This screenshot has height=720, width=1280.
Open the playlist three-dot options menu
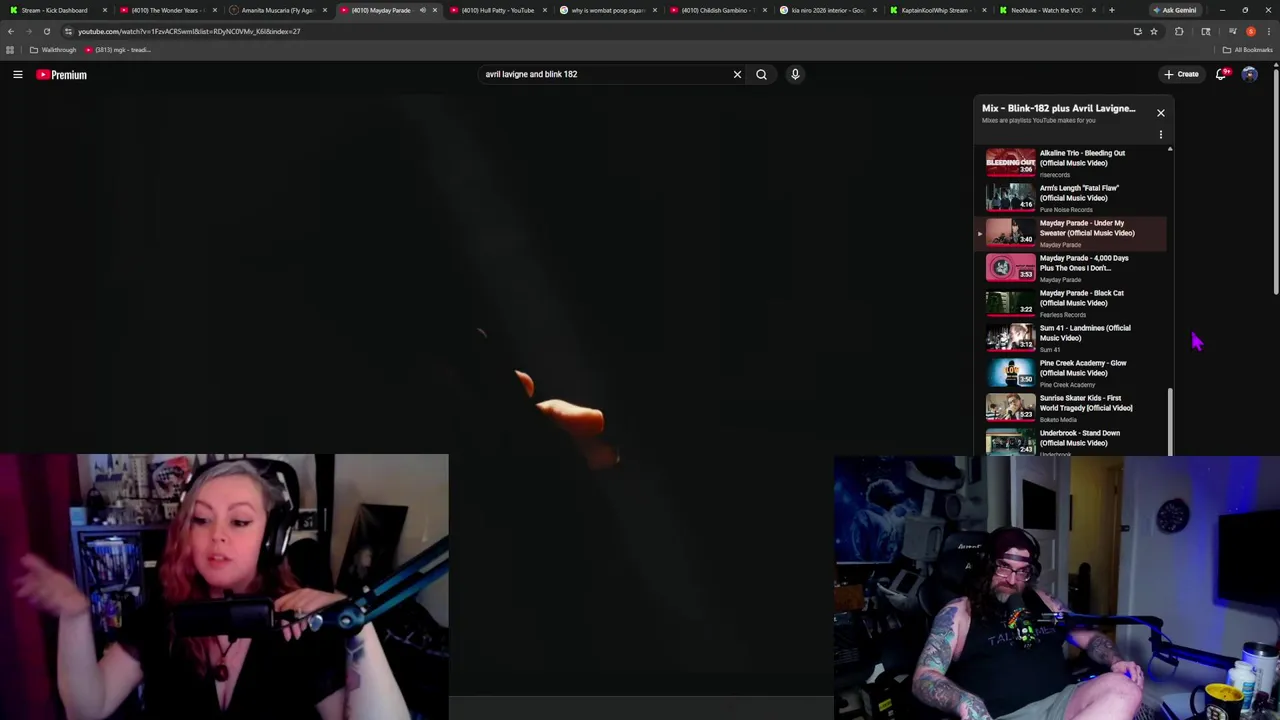1161,134
